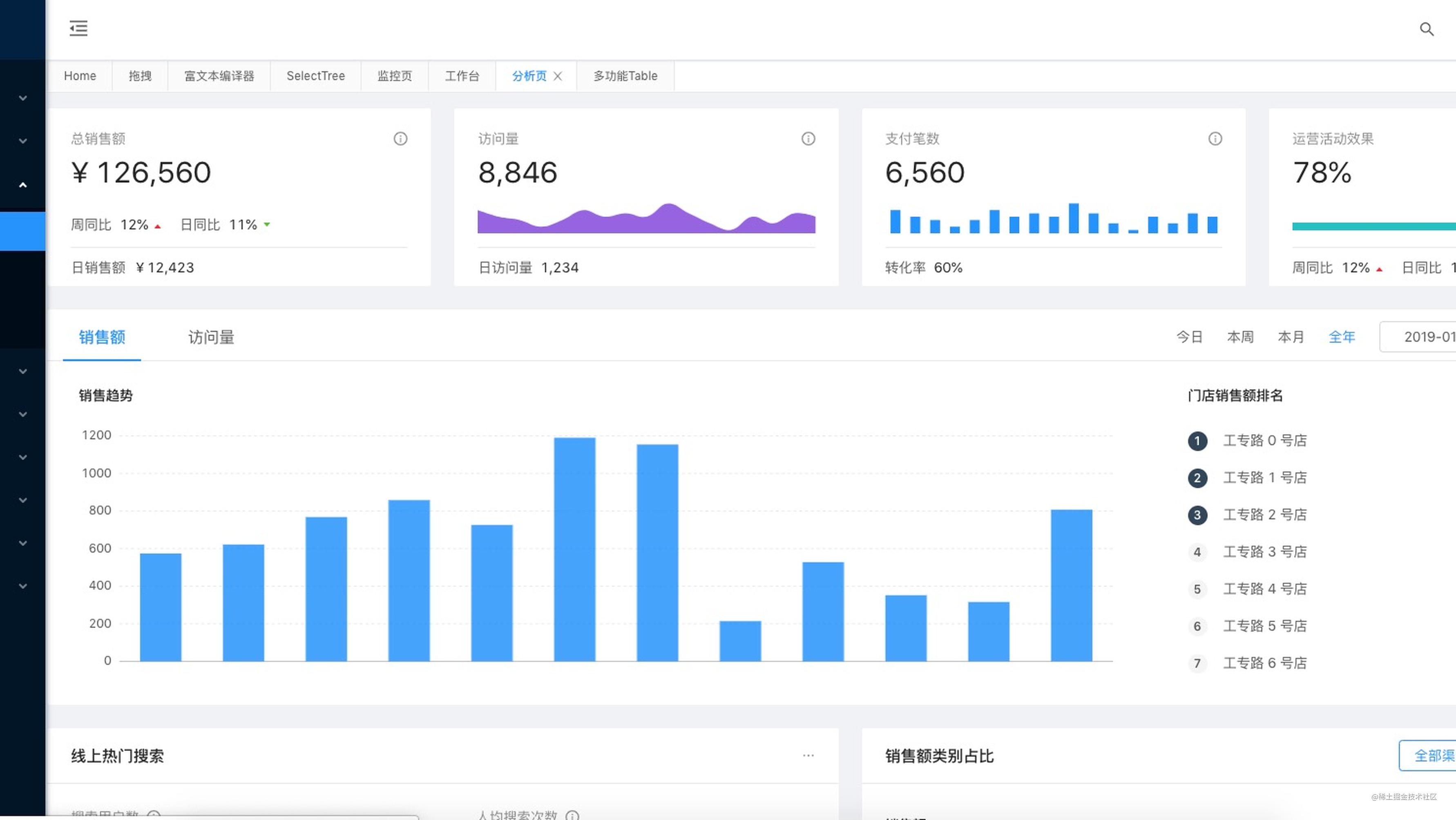The height and width of the screenshot is (820, 1456).
Task: Click the info icon on 支付笔数 card
Action: (1215, 139)
